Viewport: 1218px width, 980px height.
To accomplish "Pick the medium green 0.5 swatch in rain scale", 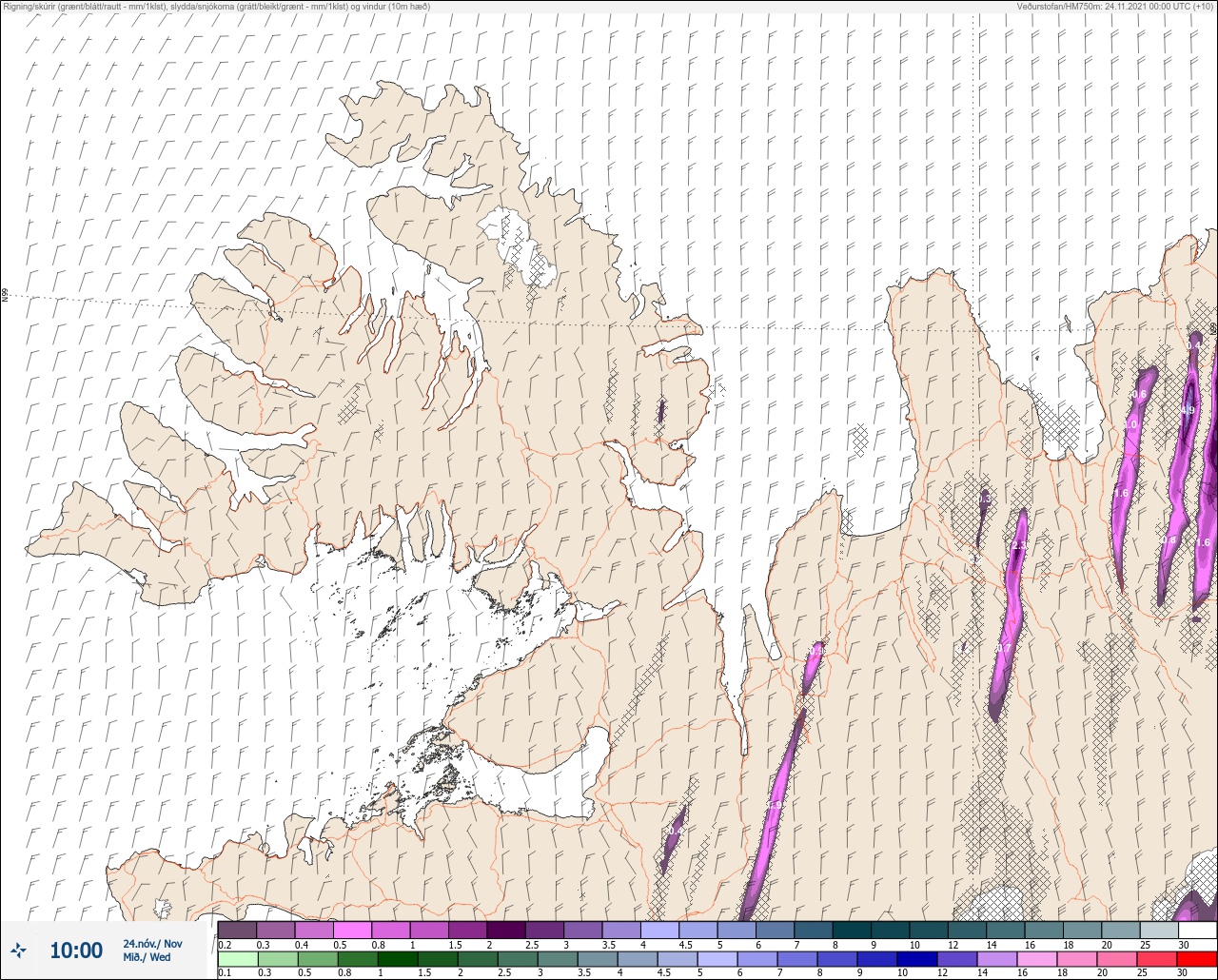I will pyautogui.click(x=318, y=958).
